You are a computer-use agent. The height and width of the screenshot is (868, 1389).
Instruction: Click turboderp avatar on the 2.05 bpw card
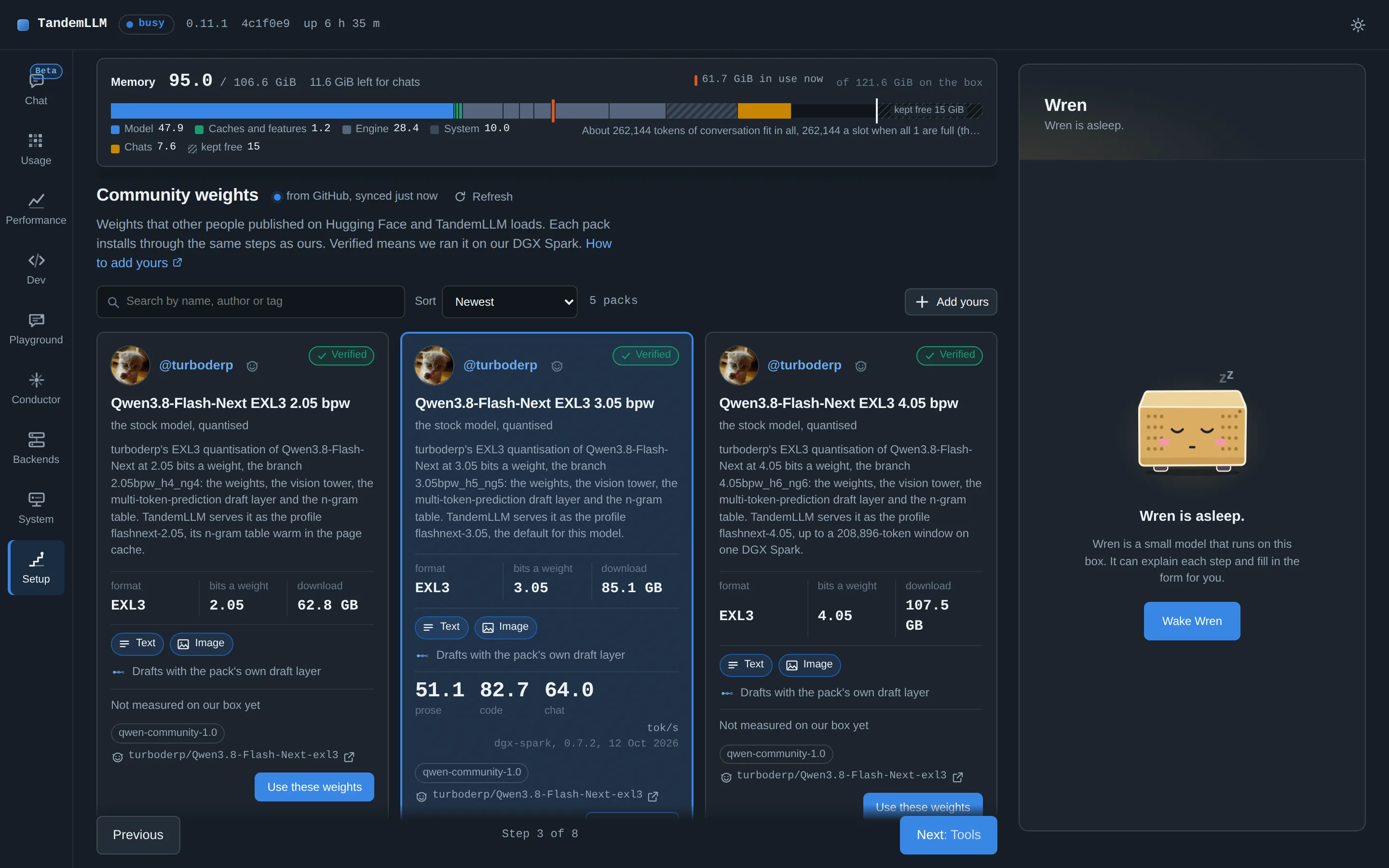tap(130, 365)
